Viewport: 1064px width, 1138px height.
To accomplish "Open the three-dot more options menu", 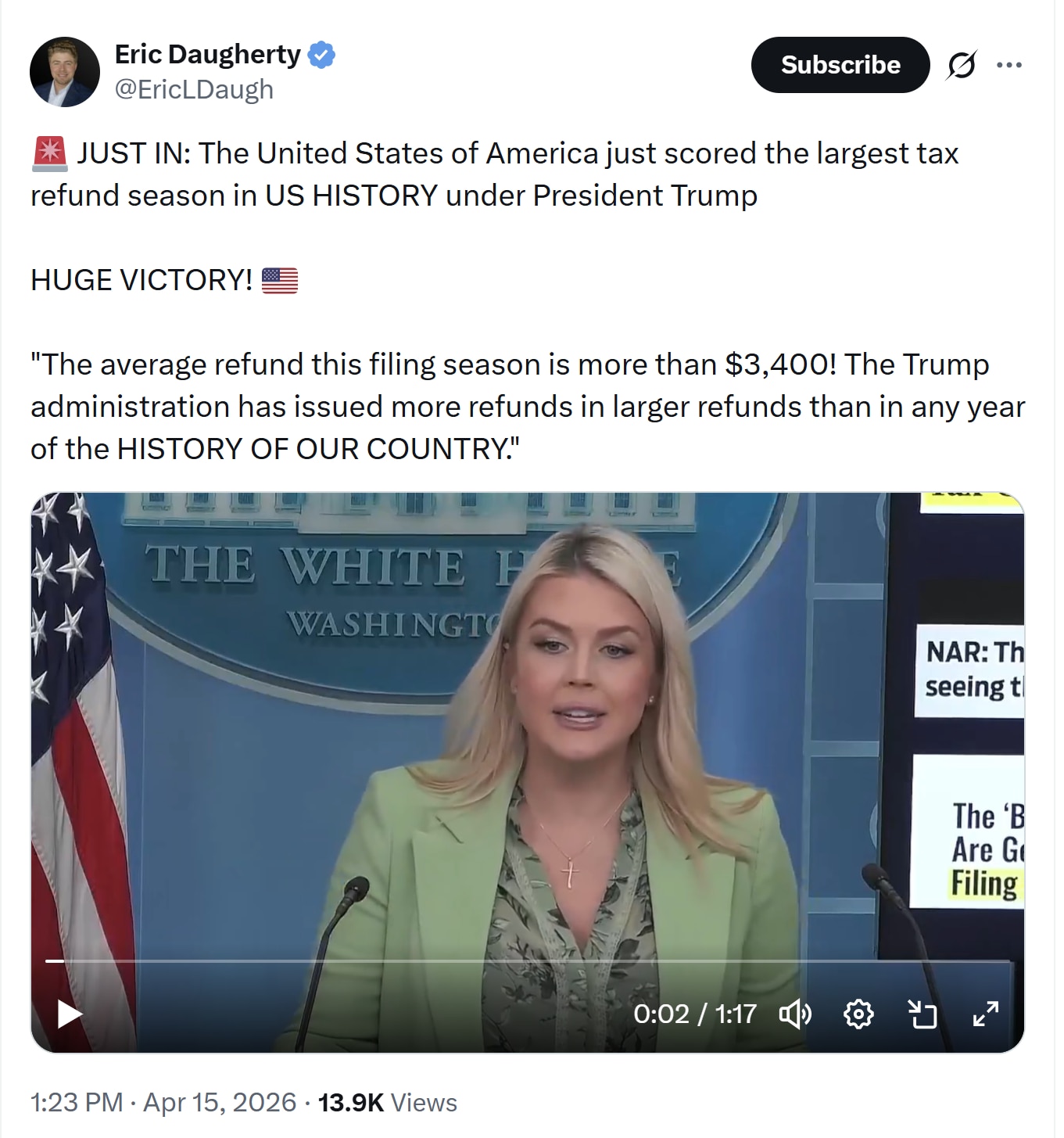I will pyautogui.click(x=1009, y=65).
